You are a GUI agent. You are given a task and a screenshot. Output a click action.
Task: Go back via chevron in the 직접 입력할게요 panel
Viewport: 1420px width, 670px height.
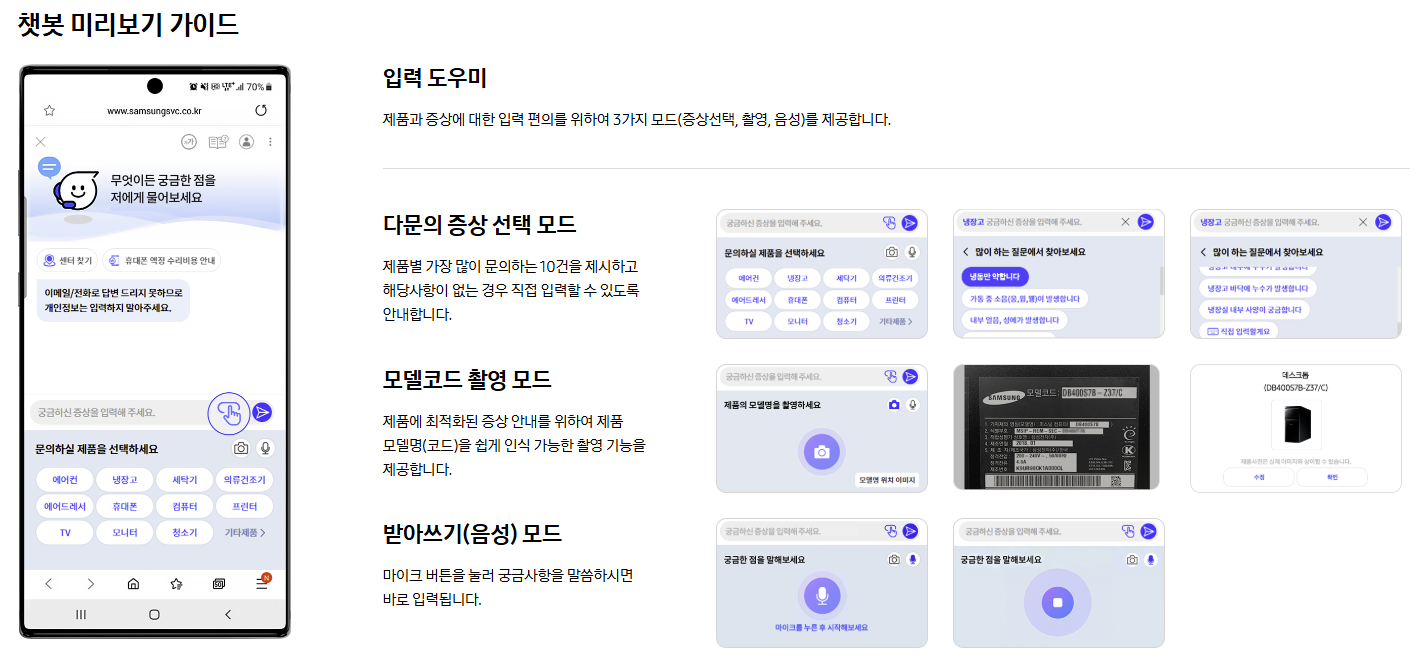[1203, 252]
